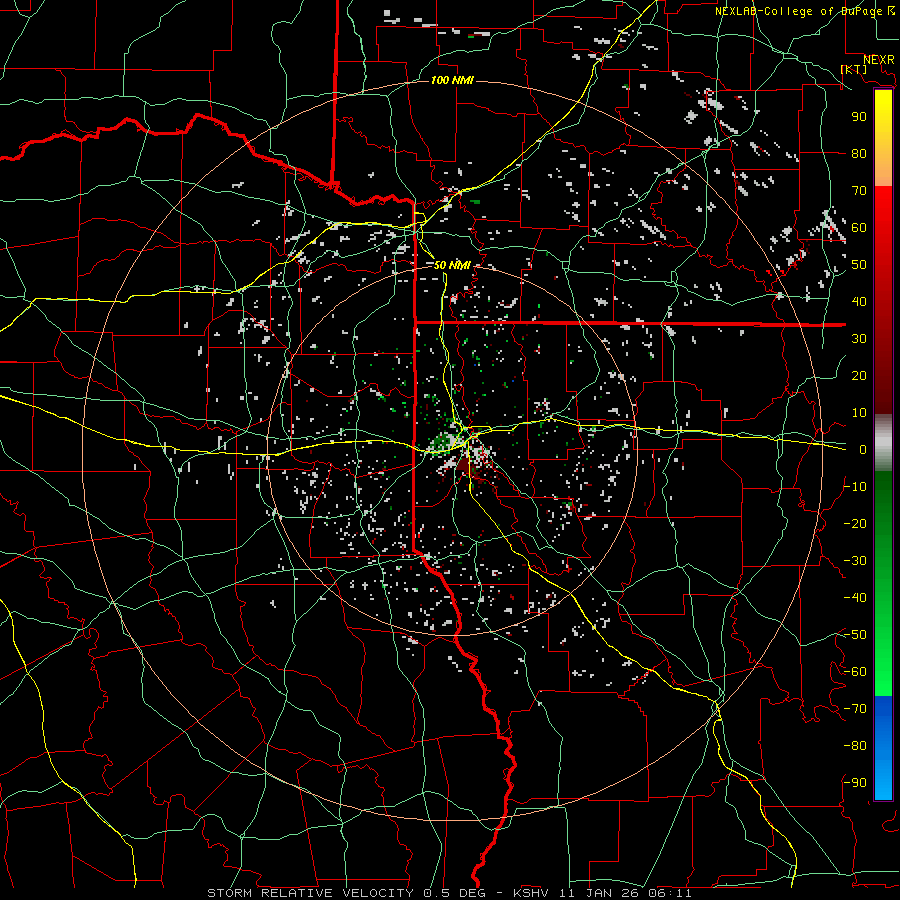Image resolution: width=900 pixels, height=900 pixels.
Task: Click the 50 value on the velocity scale
Action: 859,265
